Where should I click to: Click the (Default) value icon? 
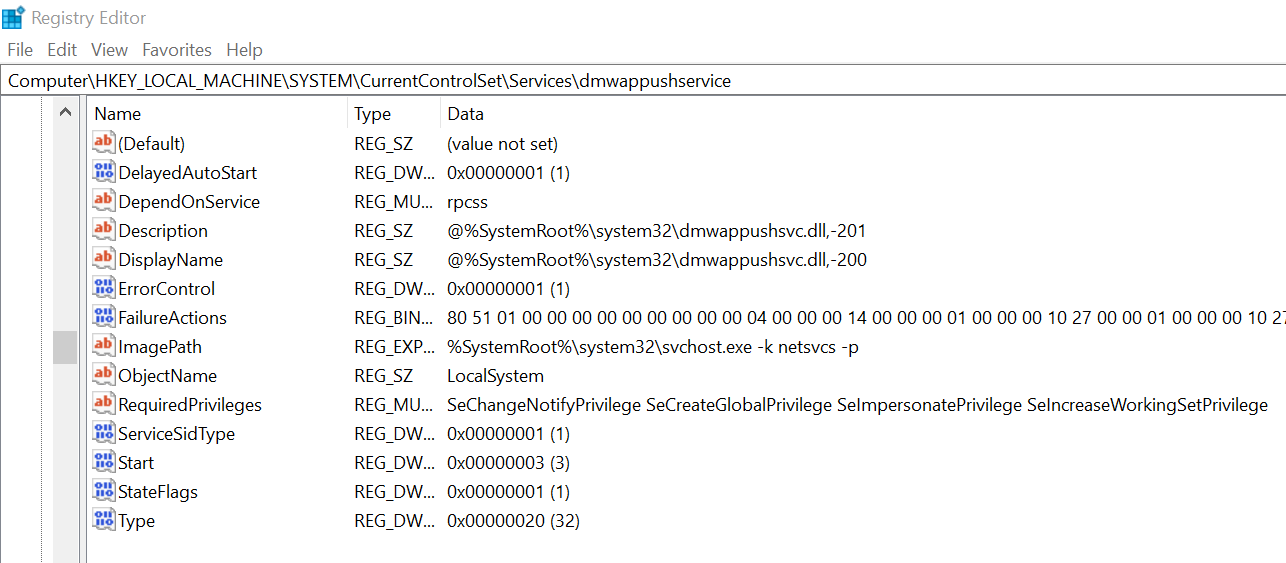[104, 143]
